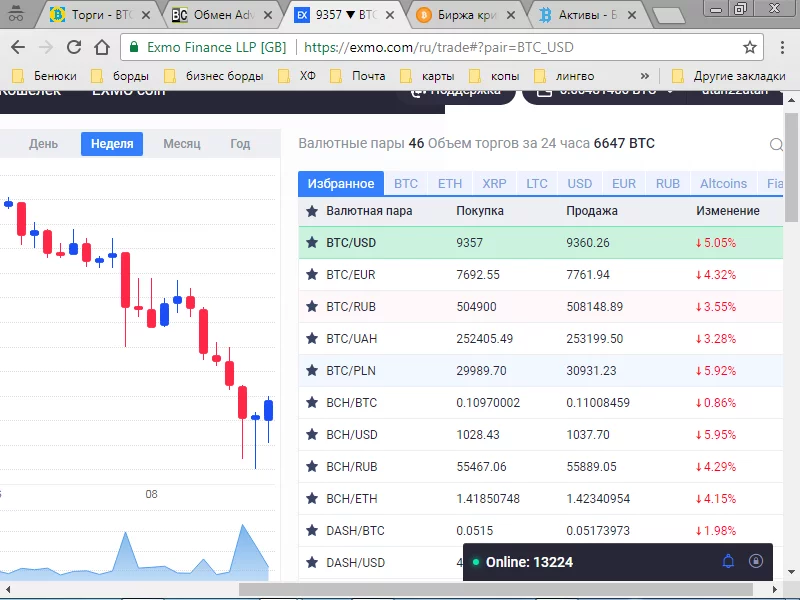The height and width of the screenshot is (600, 800).
Task: Toggle favorite star for BTC/EUR
Action: point(312,274)
